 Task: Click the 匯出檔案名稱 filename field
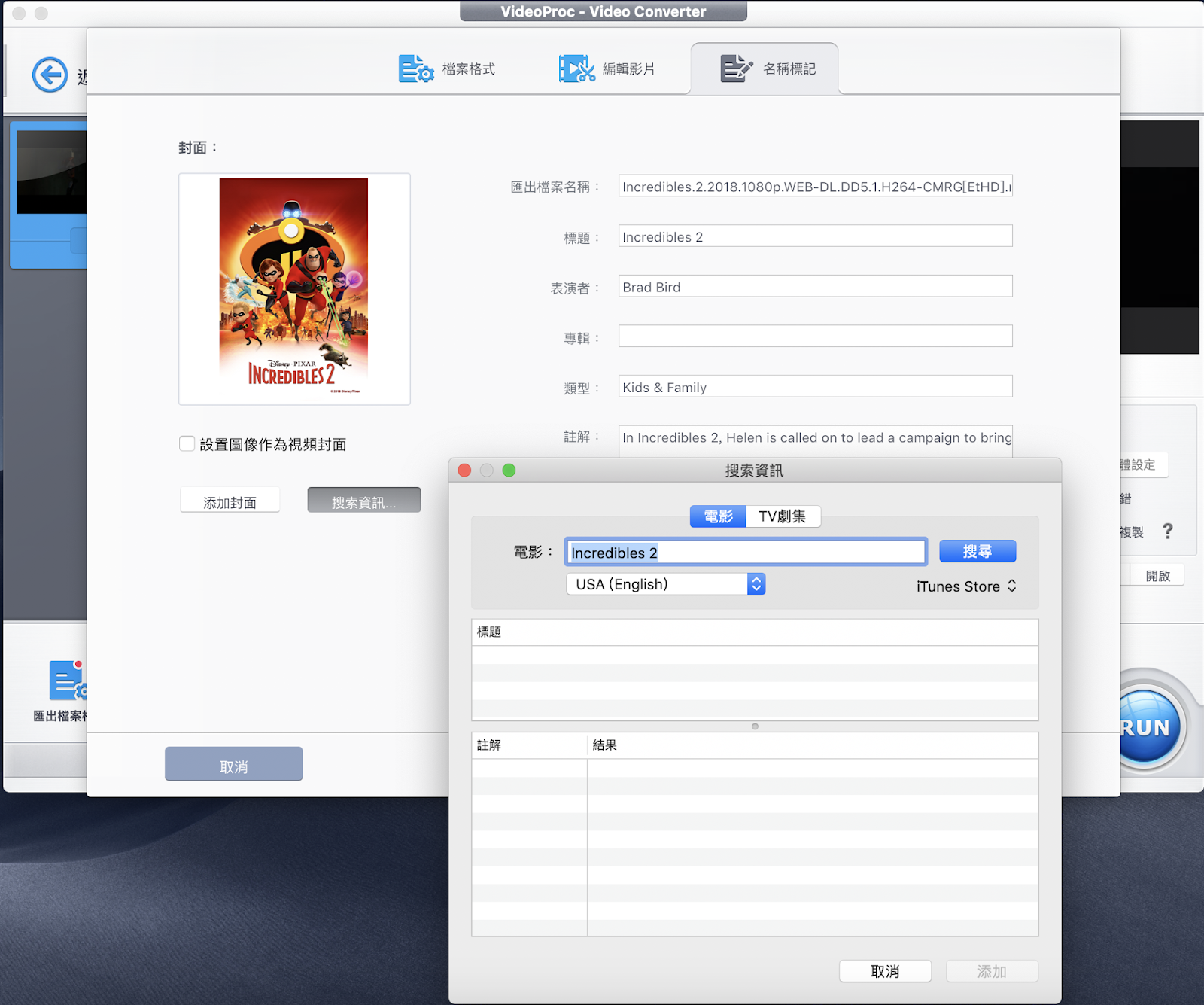815,186
